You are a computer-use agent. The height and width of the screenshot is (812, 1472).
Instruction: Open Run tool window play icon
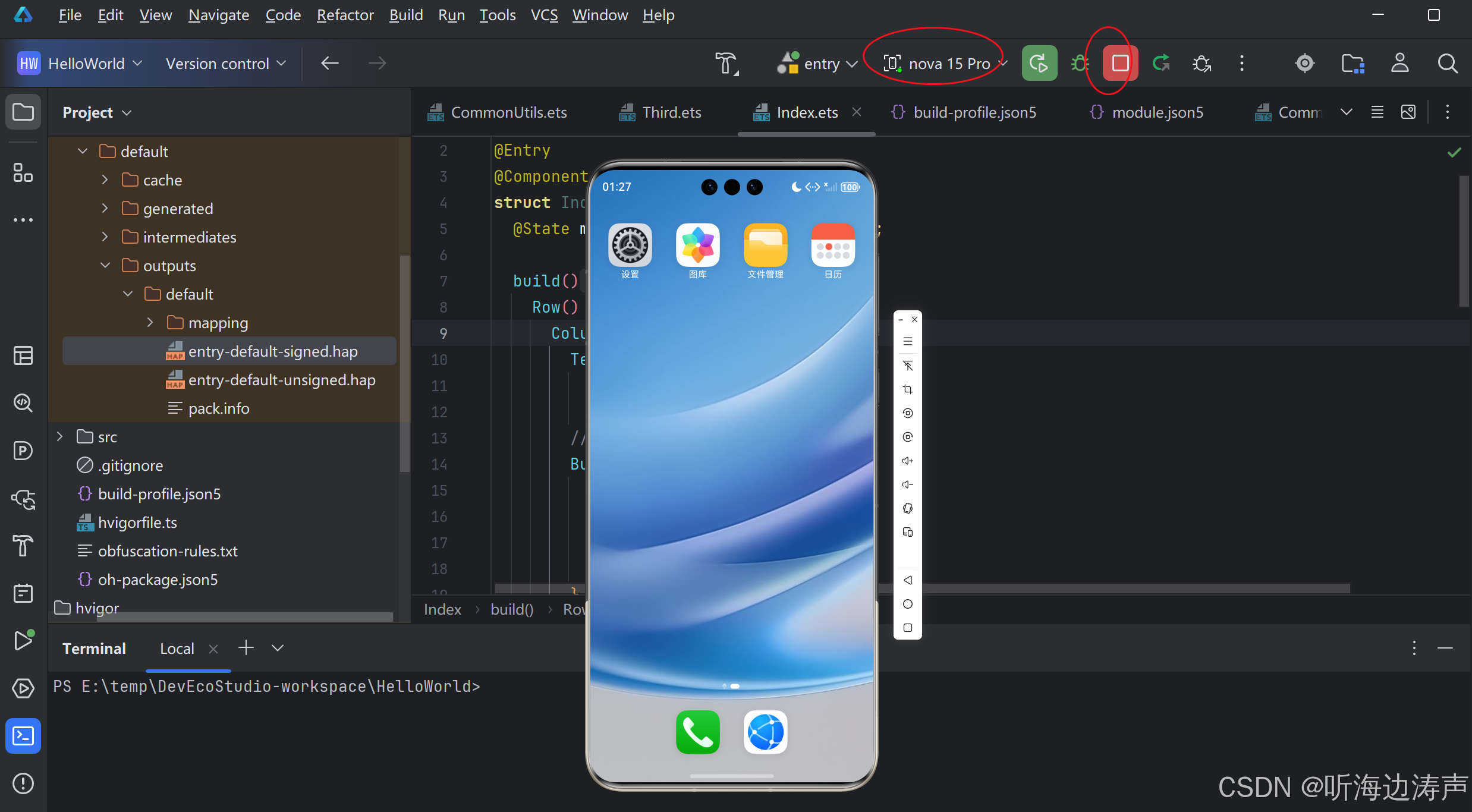click(23, 641)
